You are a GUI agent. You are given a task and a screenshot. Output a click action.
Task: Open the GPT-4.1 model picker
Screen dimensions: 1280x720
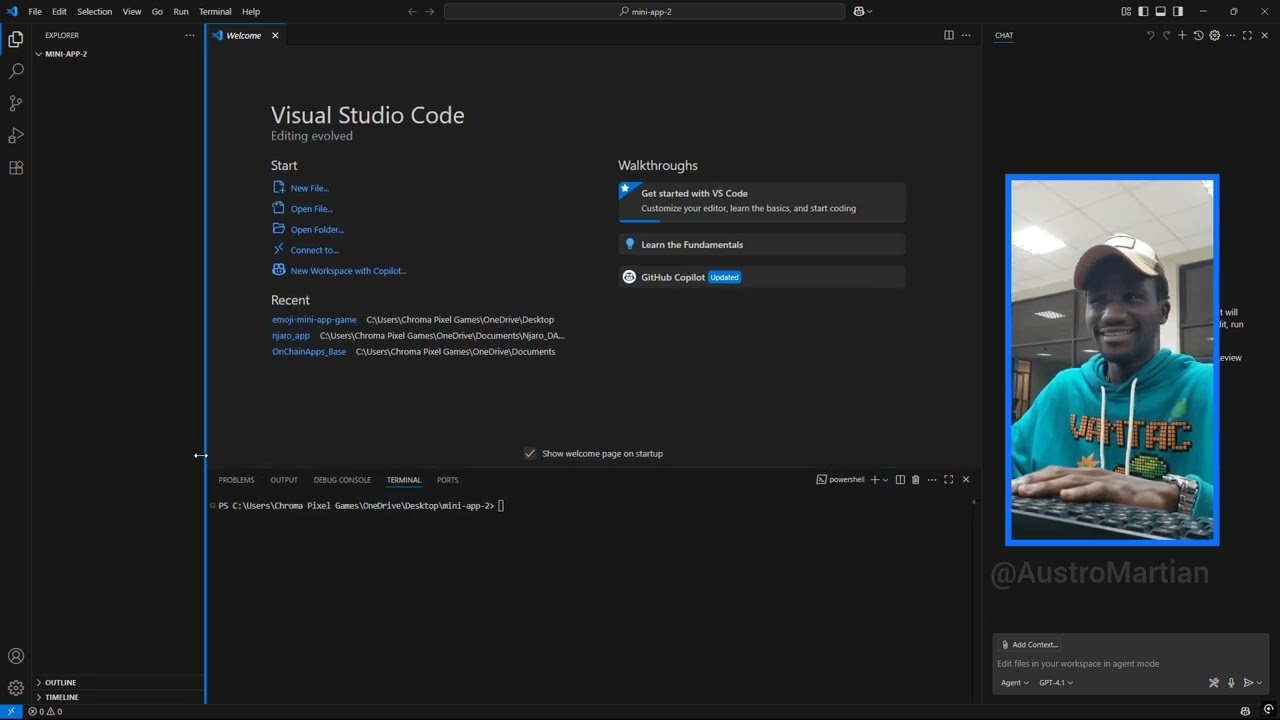[x=1055, y=682]
